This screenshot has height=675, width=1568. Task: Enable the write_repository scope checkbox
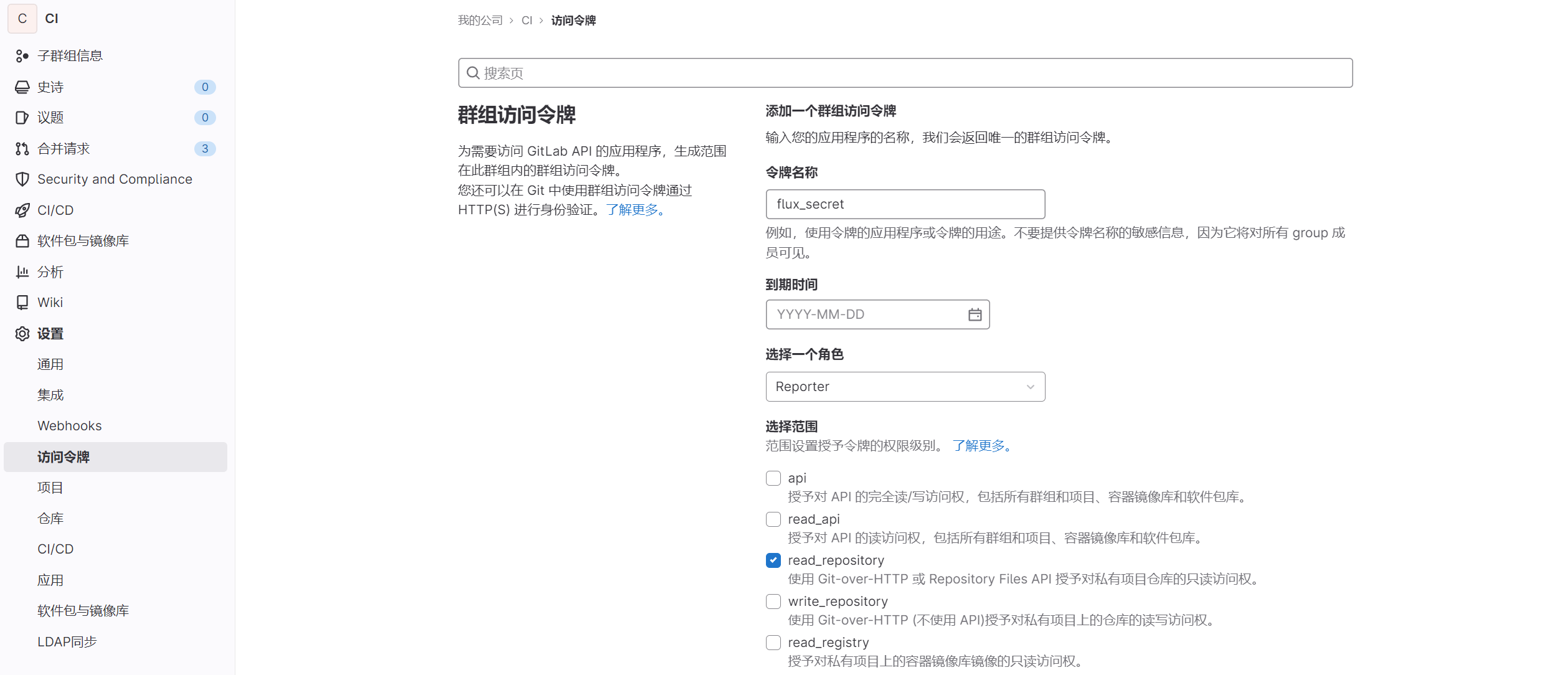773,602
